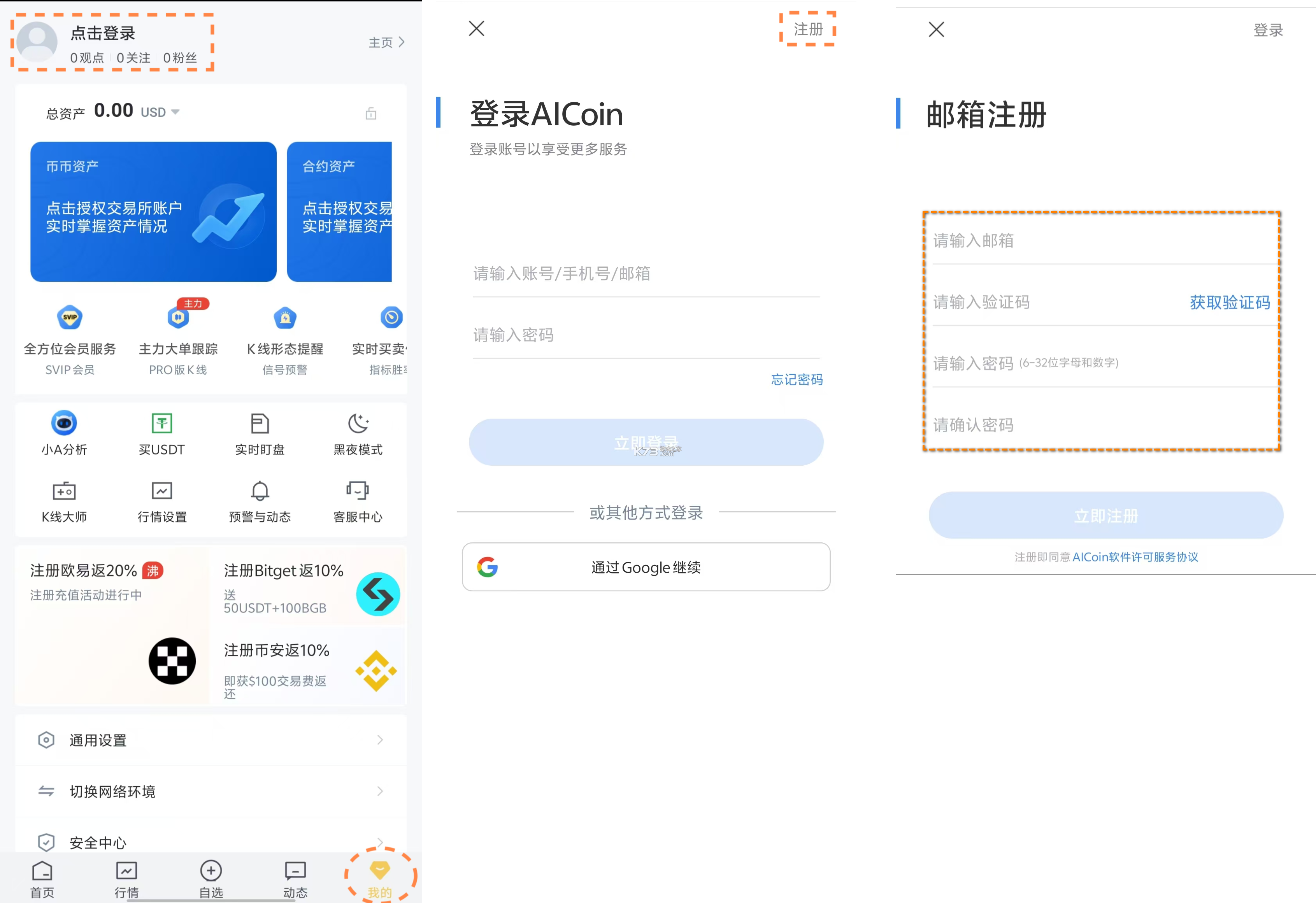Screen dimensions: 1316x903
Task: Switch to the 自选 bottom tab
Action: point(211,880)
